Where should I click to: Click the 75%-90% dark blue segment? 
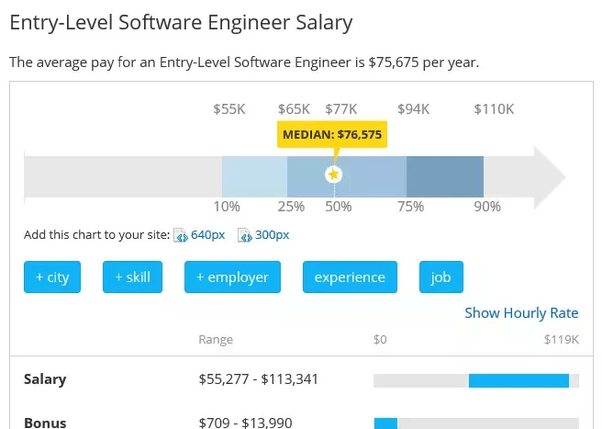click(x=445, y=177)
